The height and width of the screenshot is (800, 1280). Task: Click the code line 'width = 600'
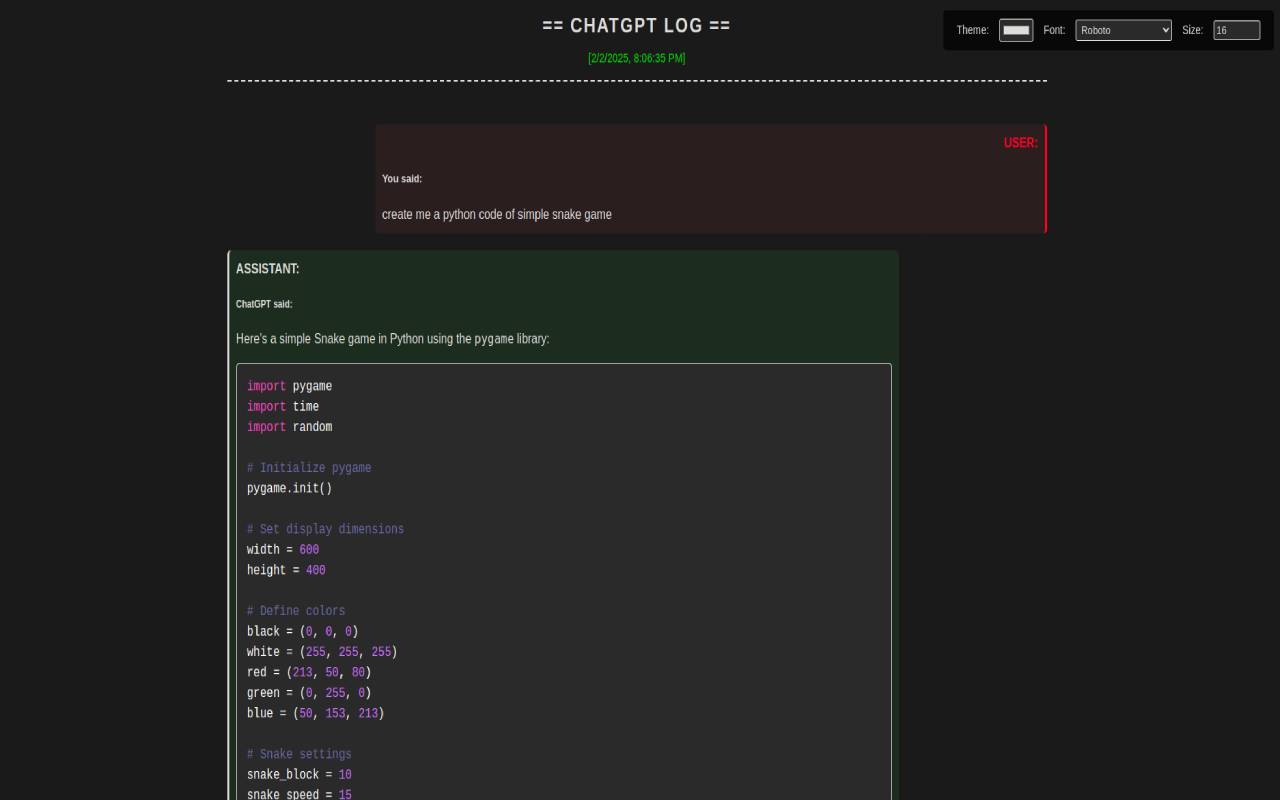tap(283, 550)
